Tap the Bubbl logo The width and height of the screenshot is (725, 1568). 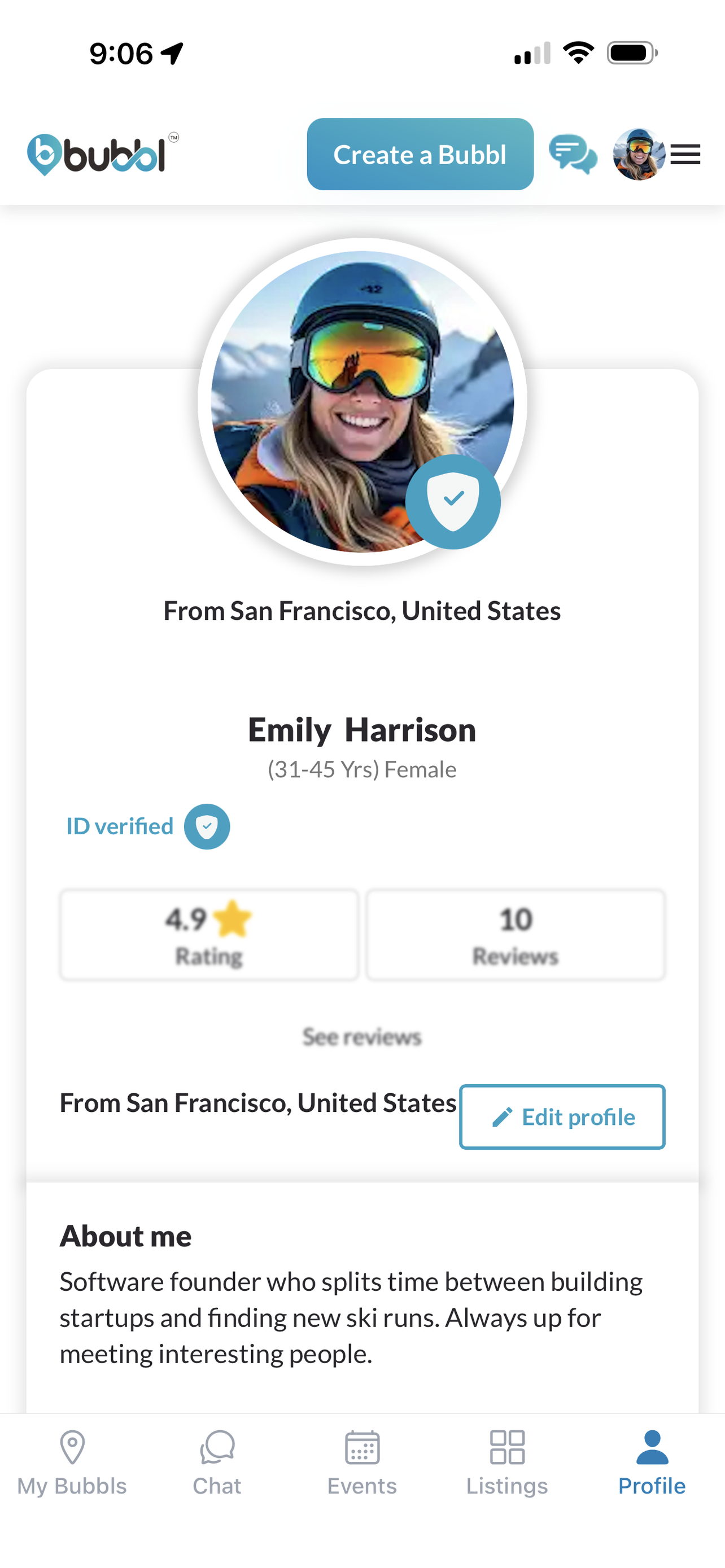pyautogui.click(x=103, y=154)
